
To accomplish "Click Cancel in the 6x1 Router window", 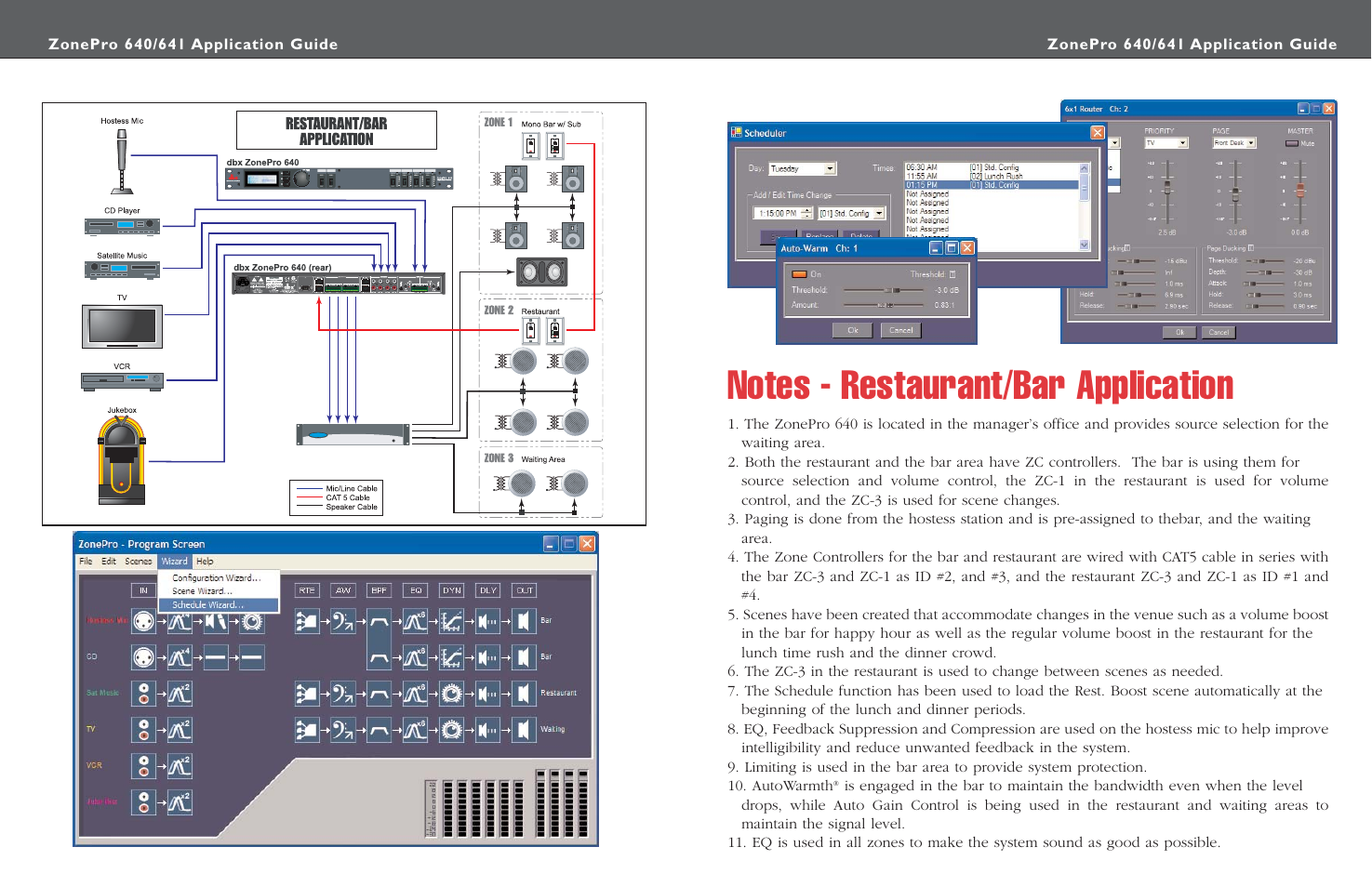I will [1219, 332].
